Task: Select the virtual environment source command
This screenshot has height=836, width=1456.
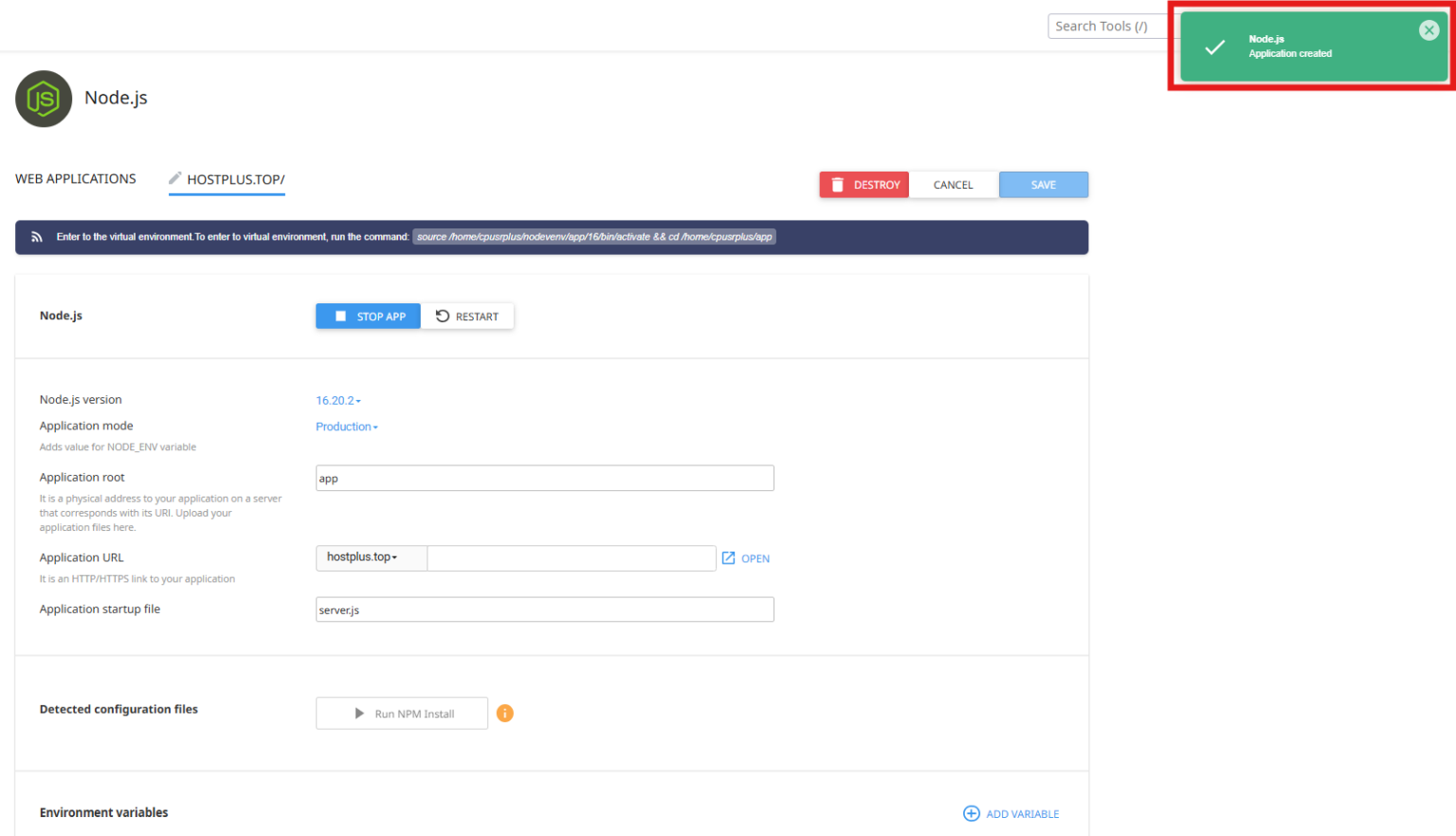Action: (594, 237)
